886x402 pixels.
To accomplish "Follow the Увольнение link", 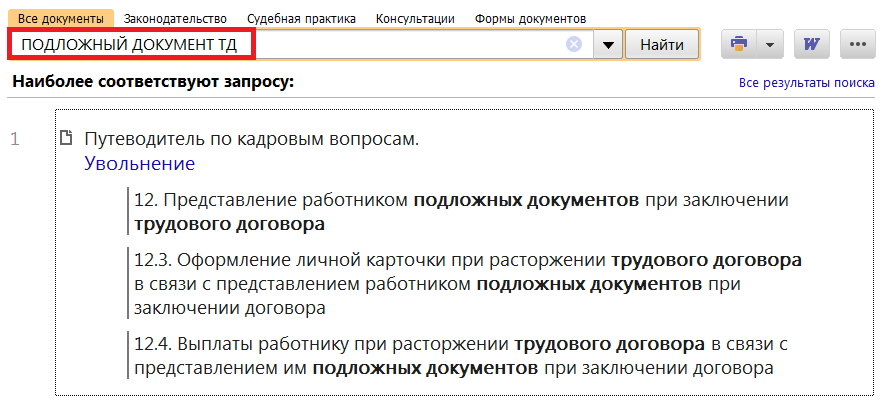I will point(139,164).
